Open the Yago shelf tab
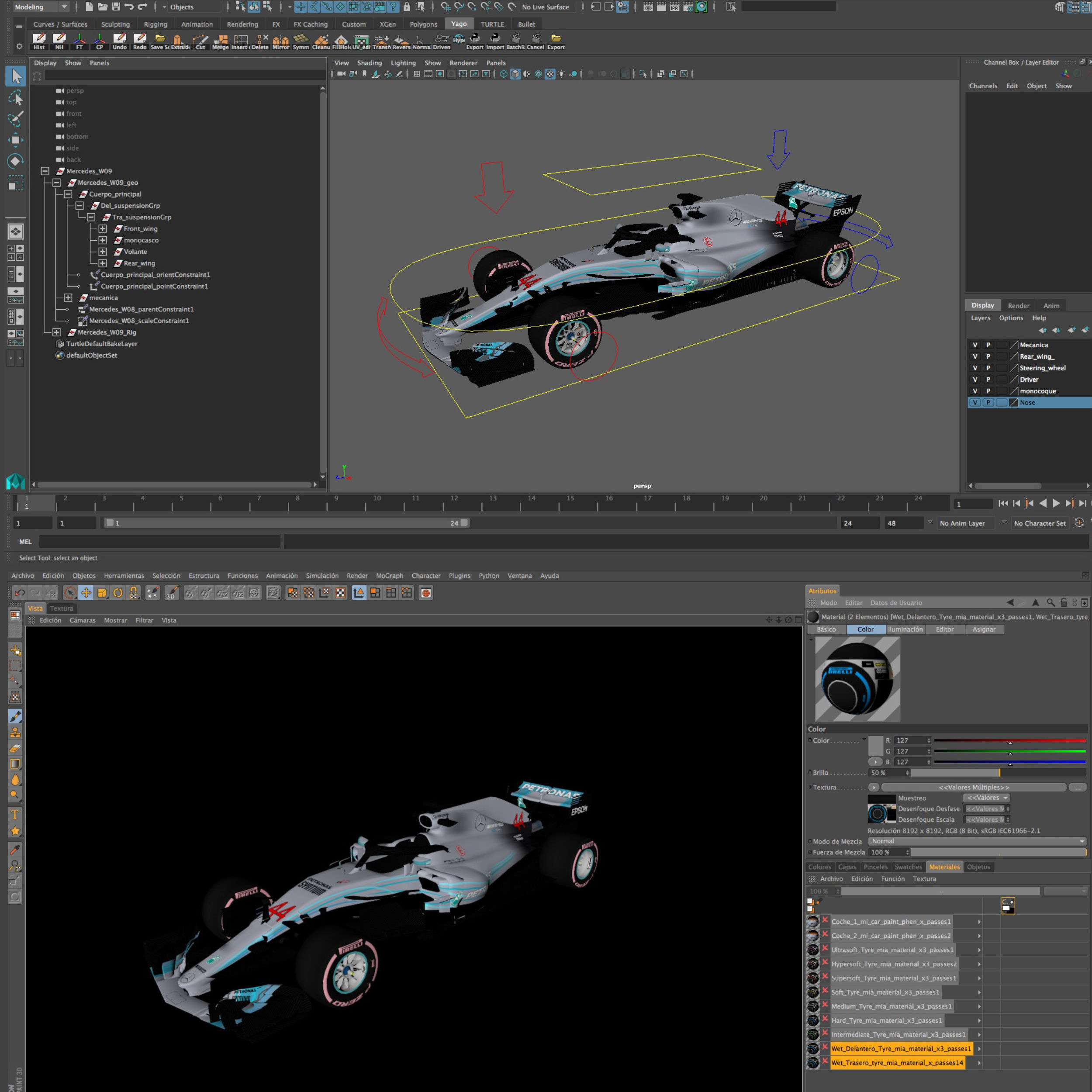This screenshot has width=1092, height=1092. [459, 24]
